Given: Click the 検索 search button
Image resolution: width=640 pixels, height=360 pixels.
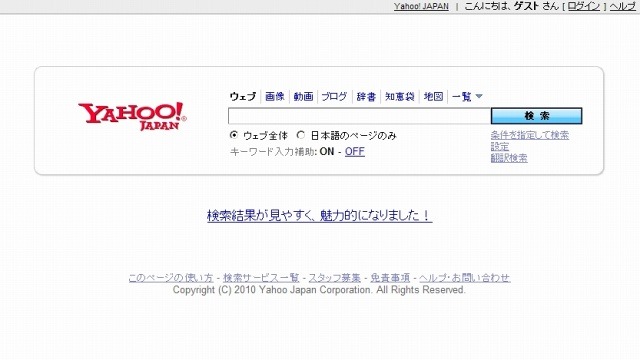Looking at the screenshot, I should click(x=536, y=116).
